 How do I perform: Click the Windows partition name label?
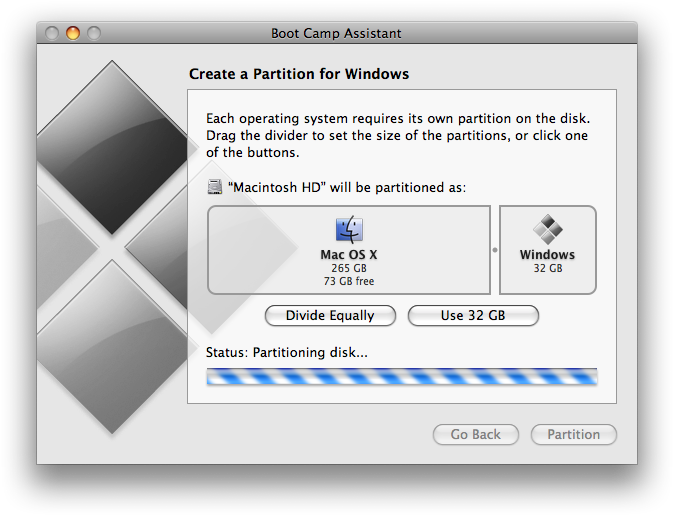point(548,254)
